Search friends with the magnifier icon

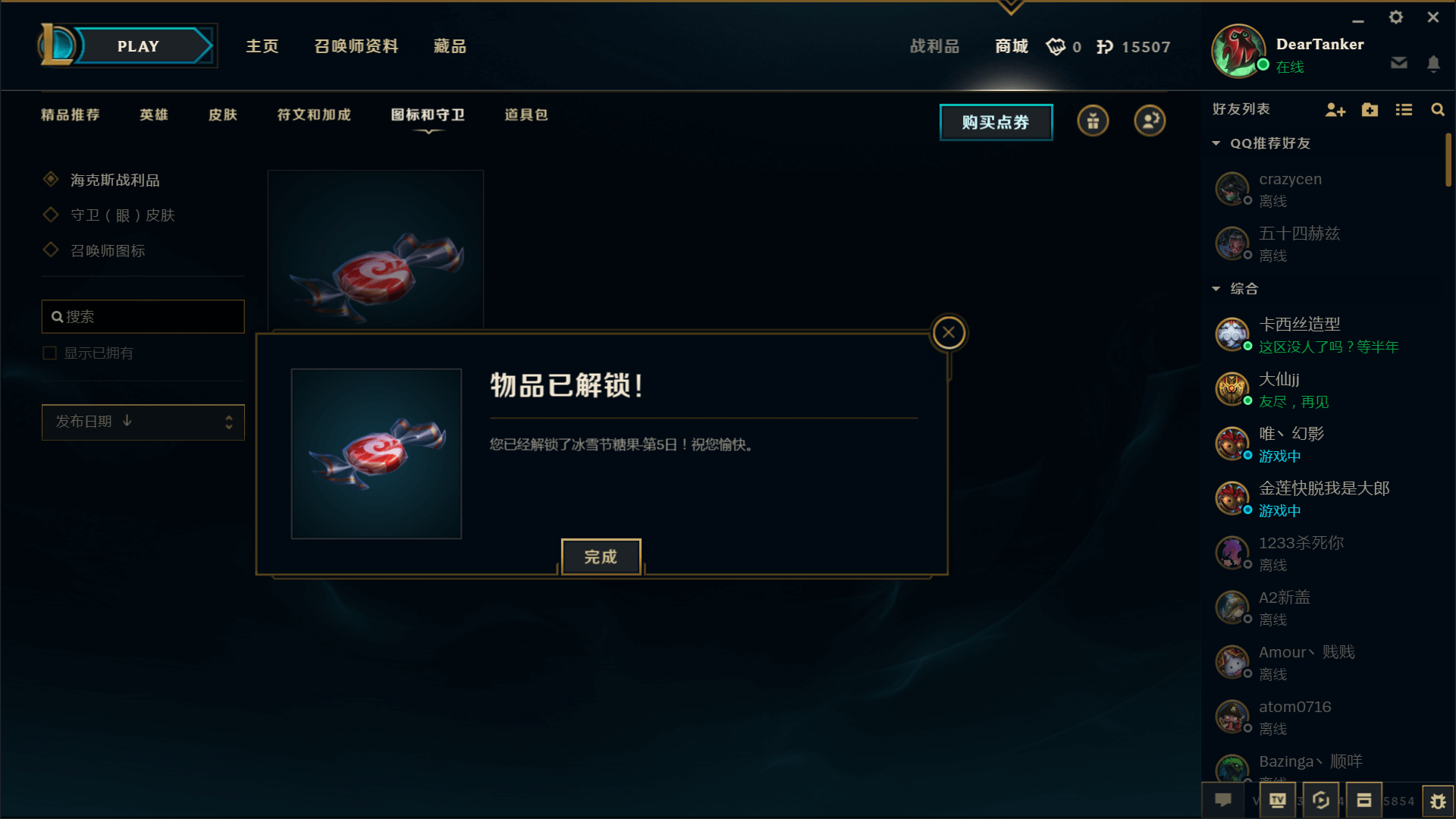(1437, 110)
